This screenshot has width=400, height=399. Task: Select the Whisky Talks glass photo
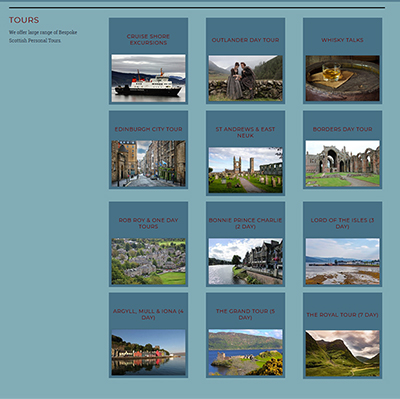coord(342,78)
